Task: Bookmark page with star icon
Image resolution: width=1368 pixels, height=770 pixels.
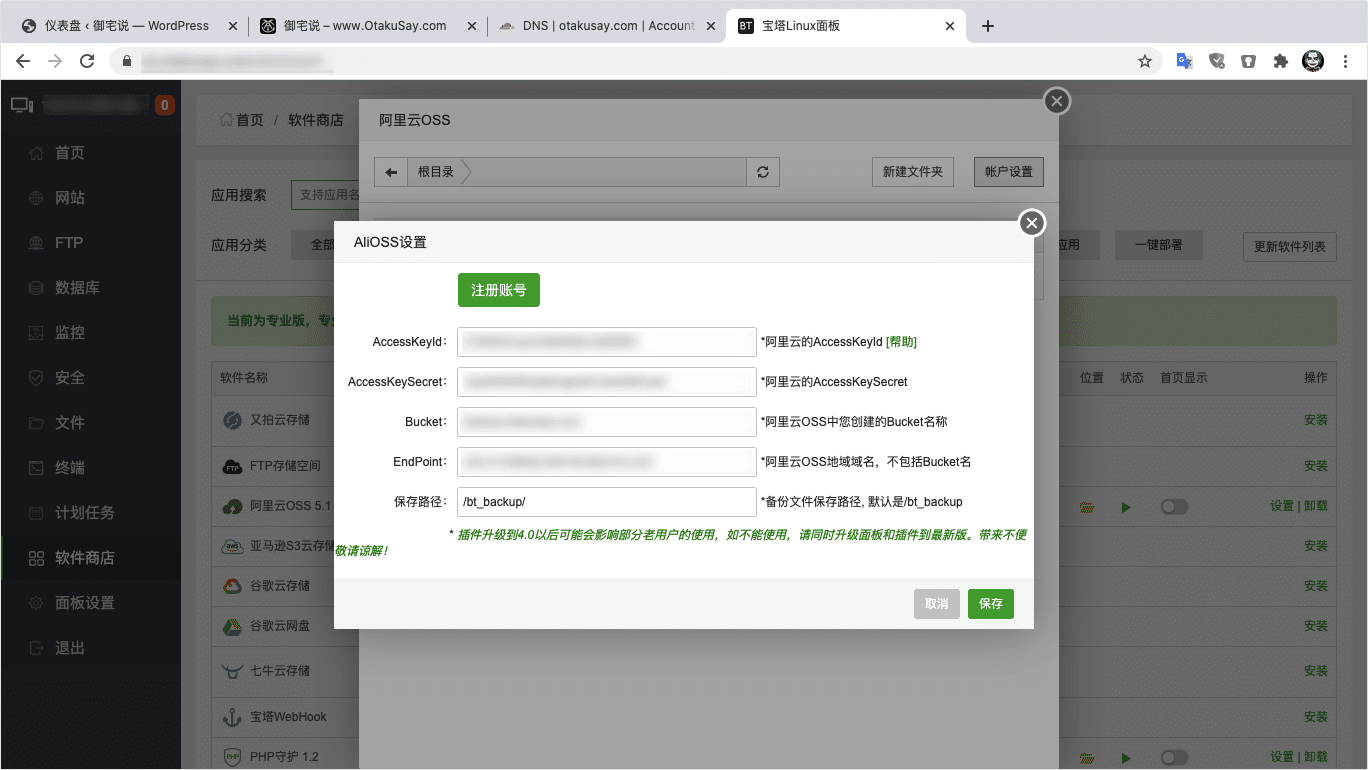Action: pyautogui.click(x=1145, y=61)
